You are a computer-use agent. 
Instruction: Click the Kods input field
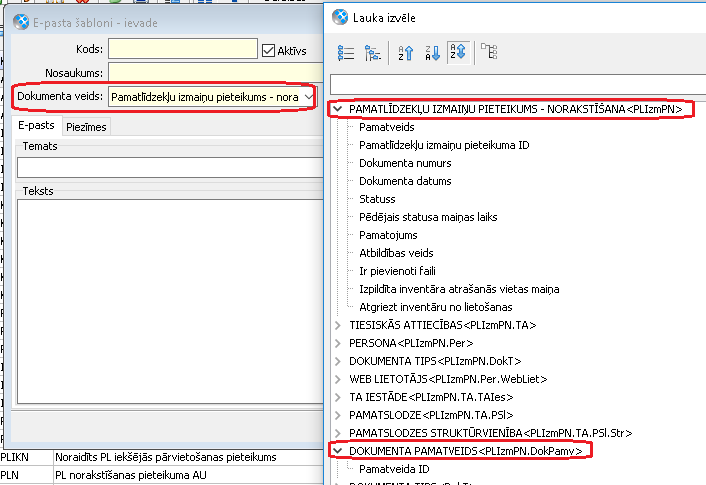coord(183,49)
